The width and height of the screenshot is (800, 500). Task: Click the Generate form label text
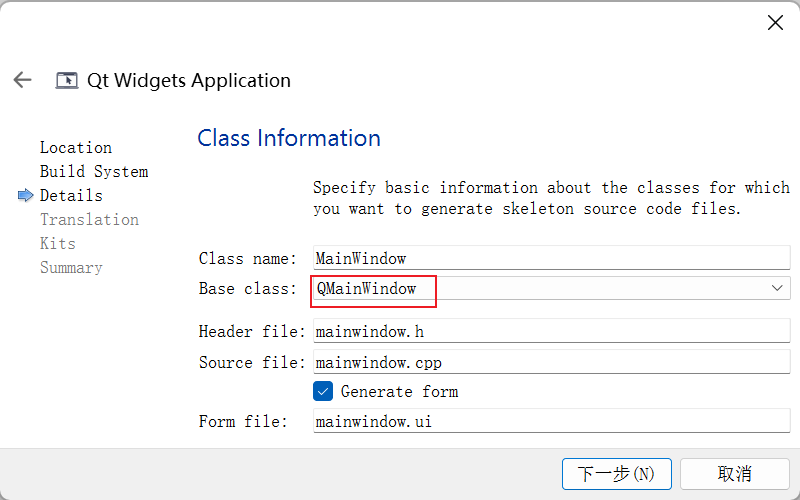(399, 391)
